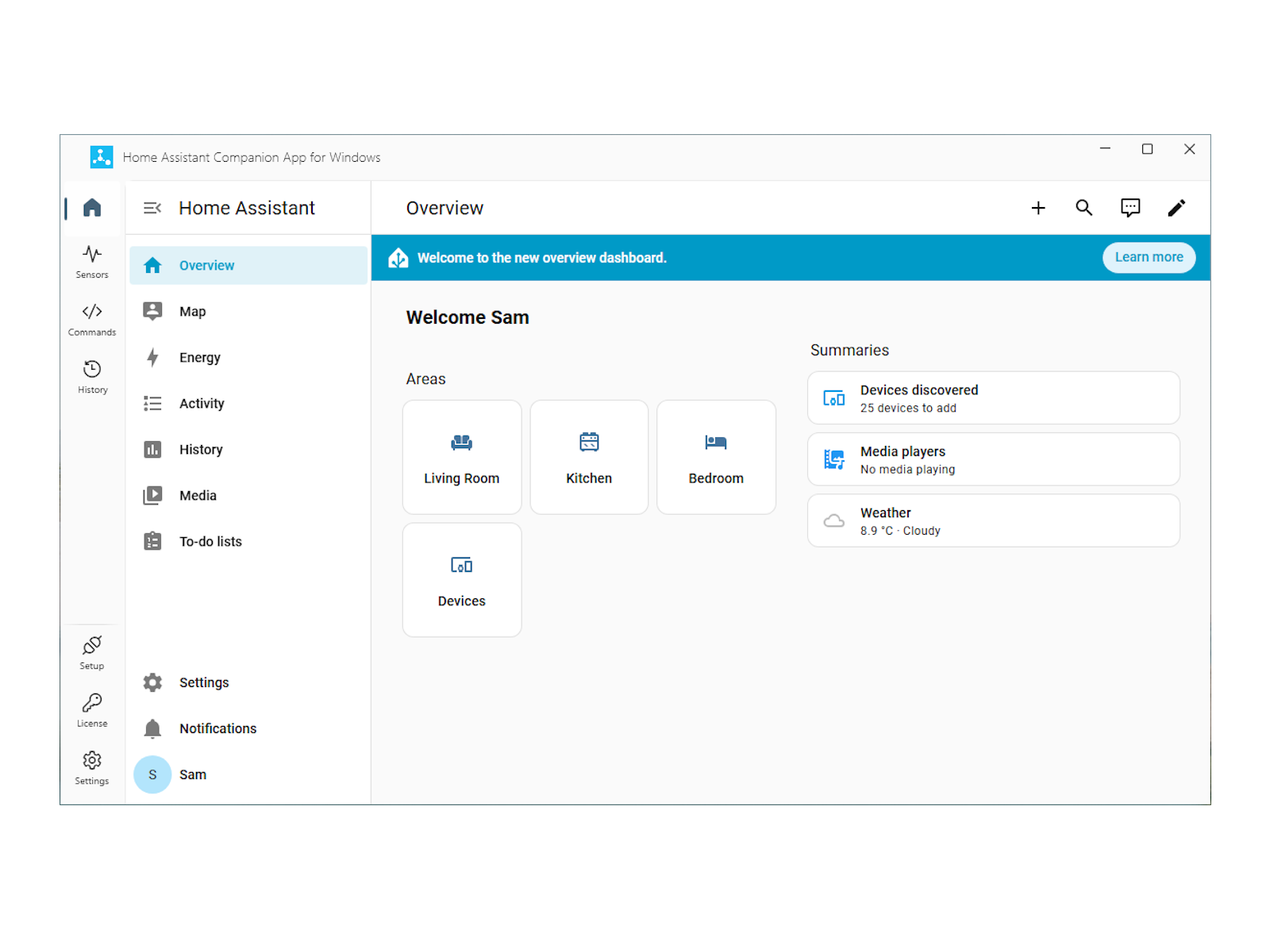This screenshot has width=1270, height=952.
Task: Open To-do lists
Action: pos(248,542)
